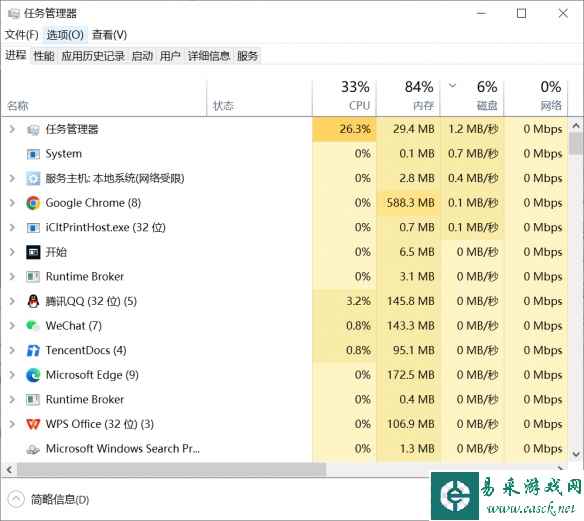
Task: Select Microsoft Windows Search process icon
Action: pos(33,449)
